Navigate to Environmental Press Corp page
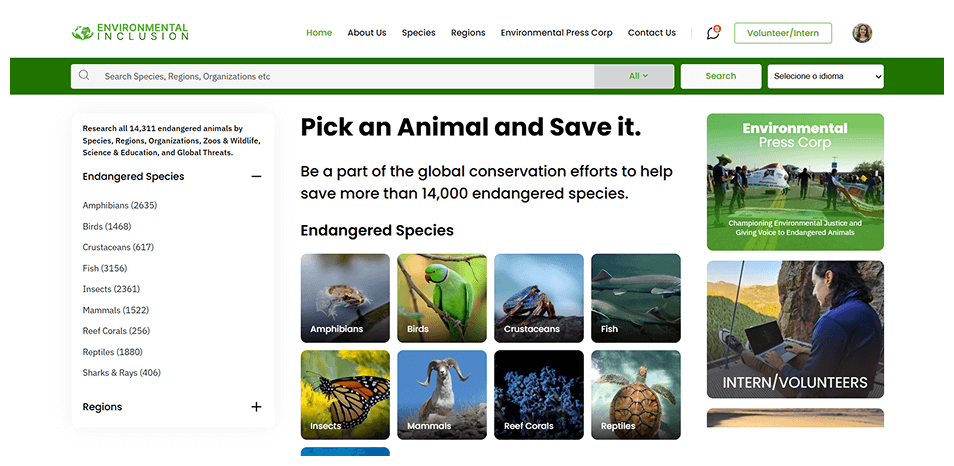 point(556,33)
